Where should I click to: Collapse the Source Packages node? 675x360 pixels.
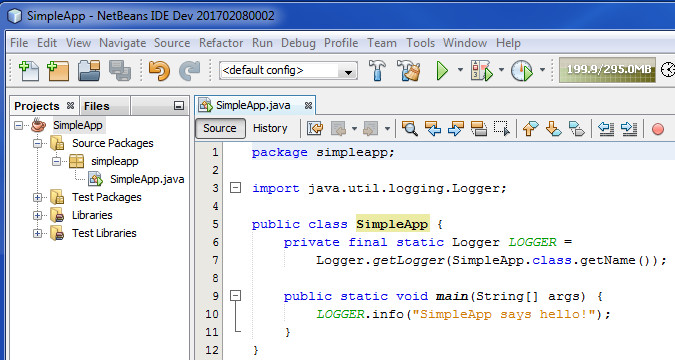38,143
